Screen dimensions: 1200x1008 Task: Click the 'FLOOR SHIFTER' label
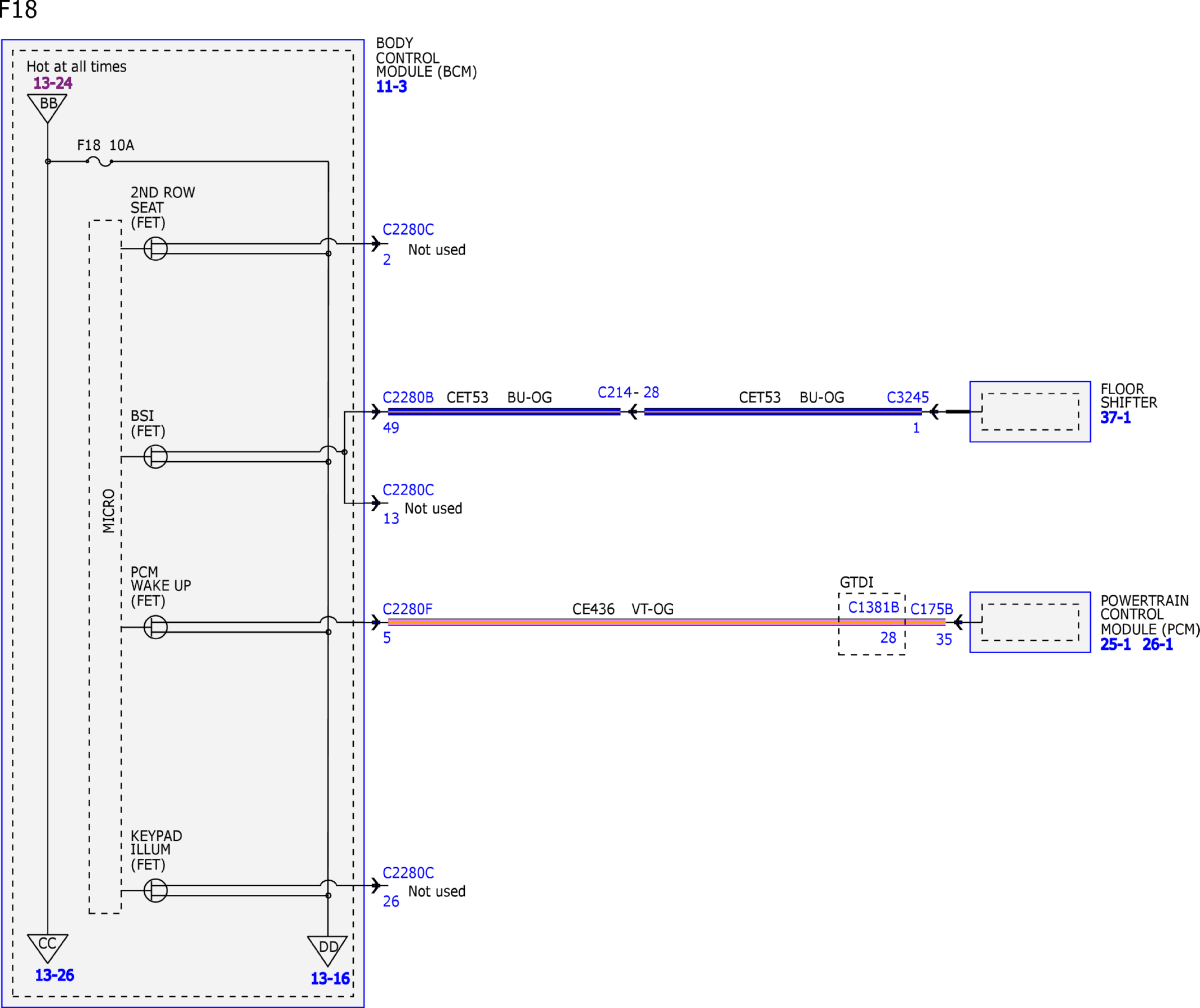(x=1128, y=396)
